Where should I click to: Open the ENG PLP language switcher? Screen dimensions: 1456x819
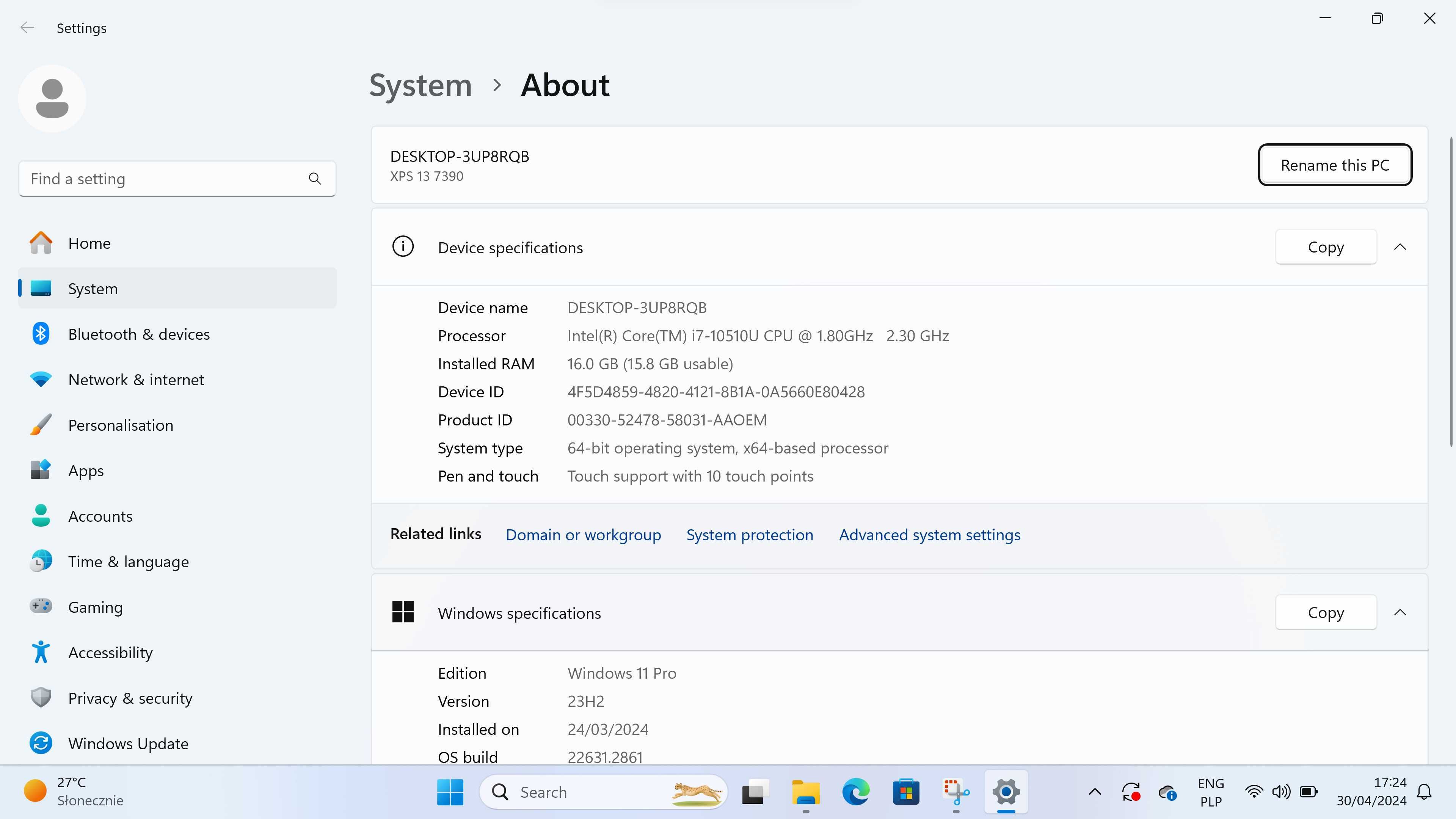[x=1211, y=792]
